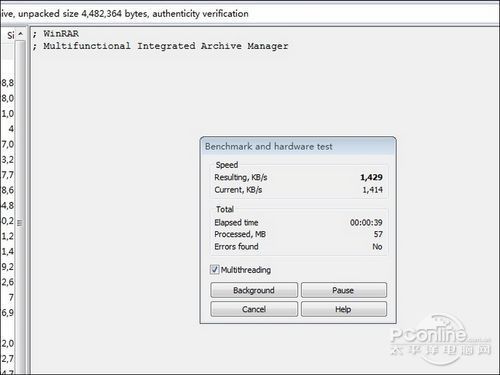
Task: Click the Background button
Action: pyautogui.click(x=254, y=290)
